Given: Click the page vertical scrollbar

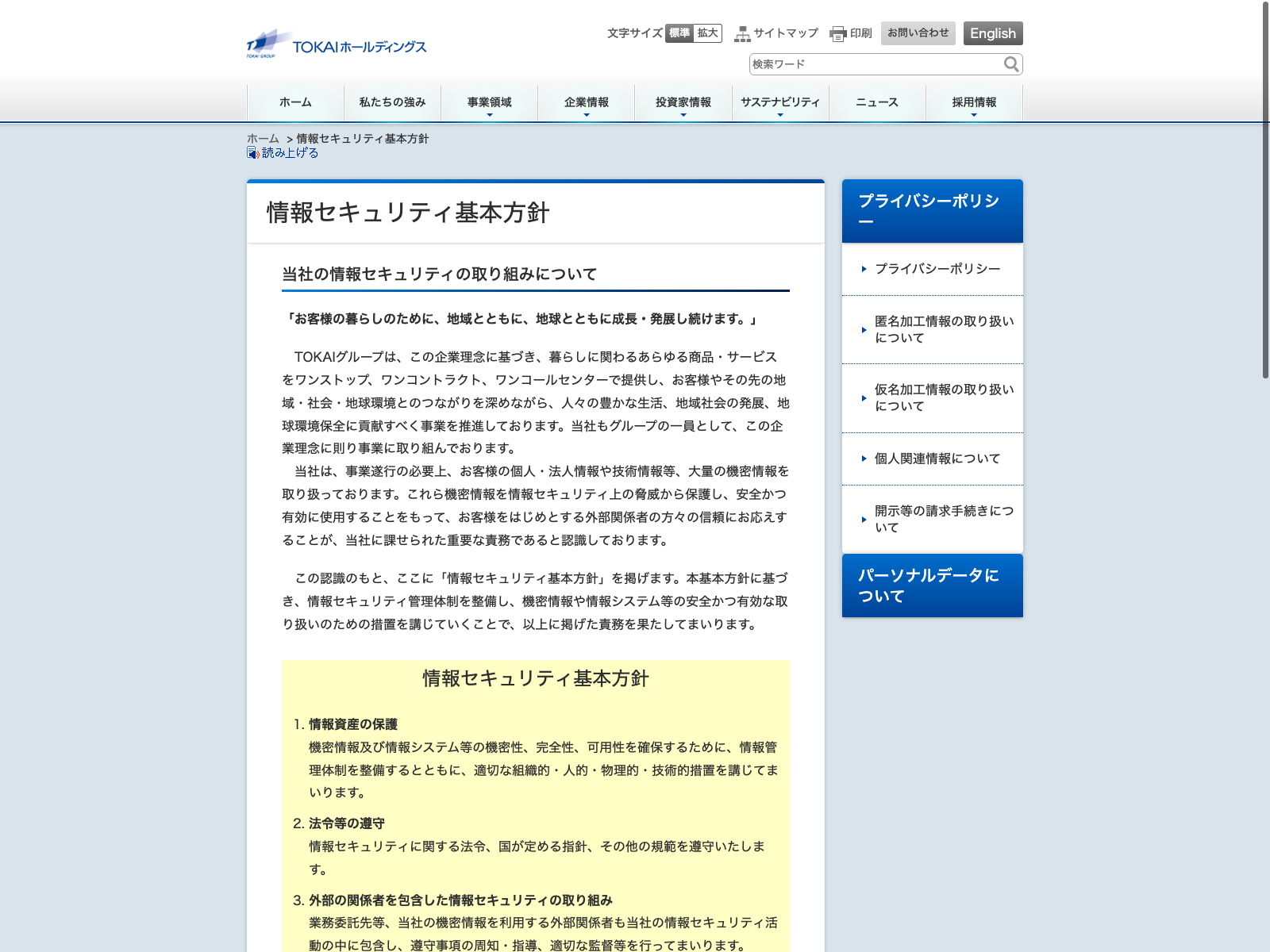Looking at the screenshot, I should click(1265, 190).
